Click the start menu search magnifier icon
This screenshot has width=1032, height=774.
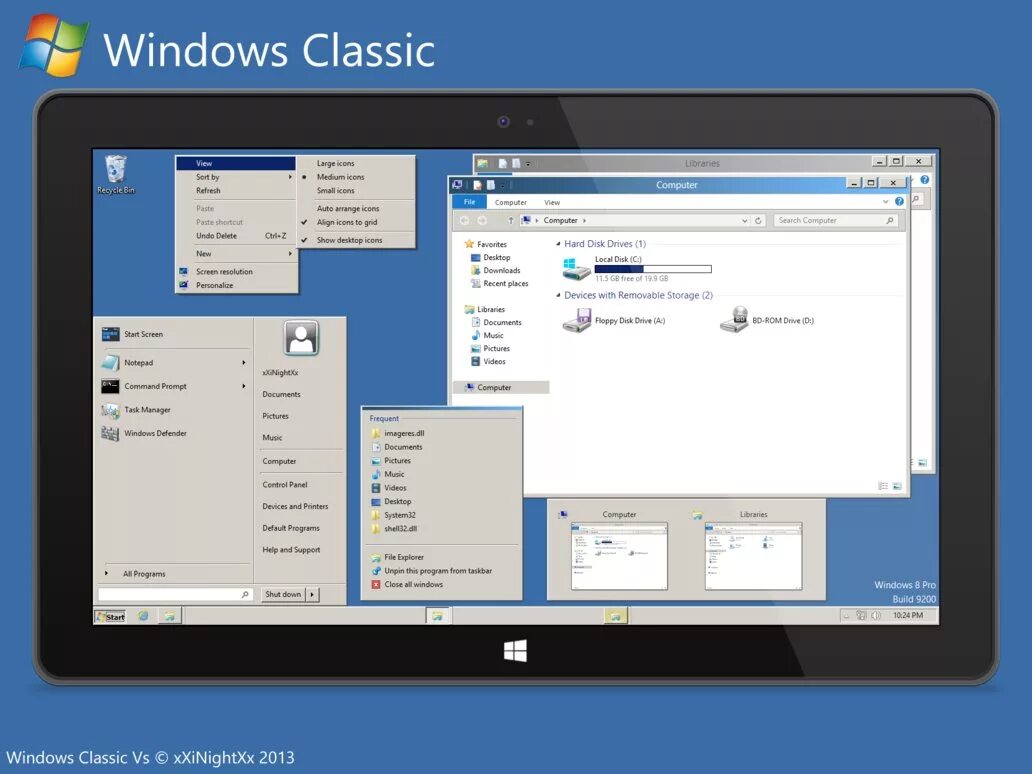coord(245,594)
